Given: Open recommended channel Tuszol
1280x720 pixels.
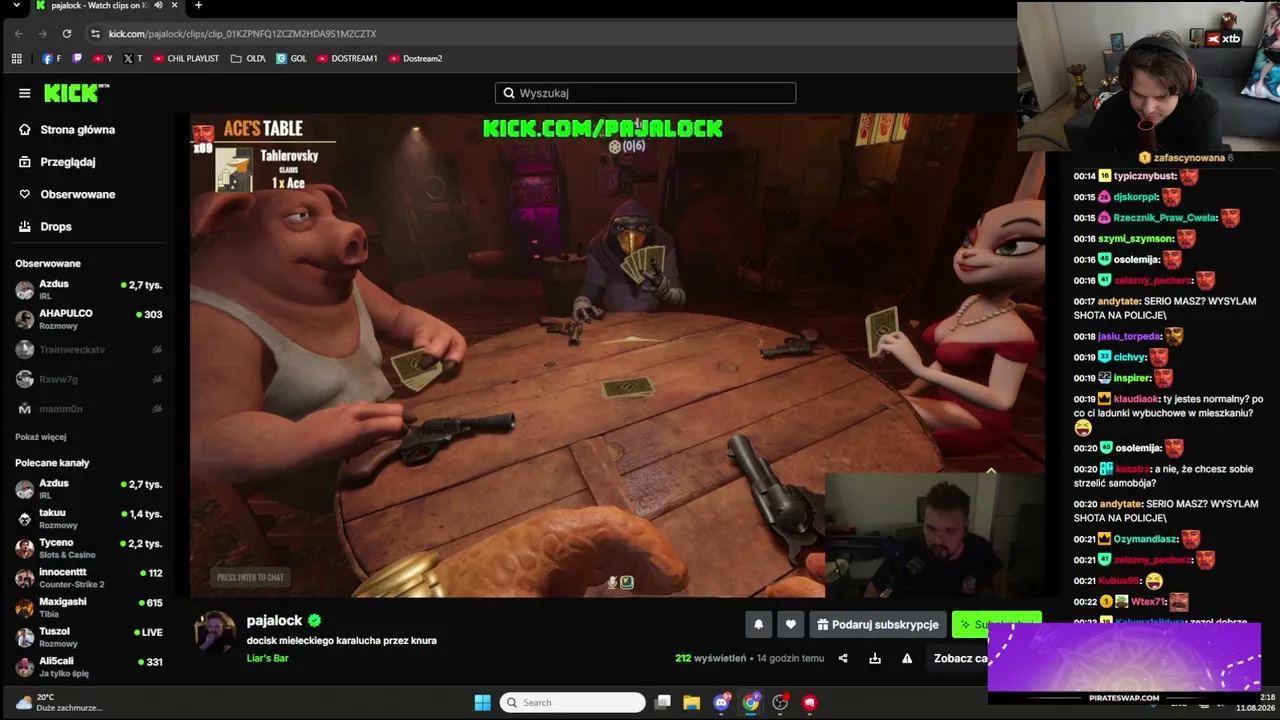Looking at the screenshot, I should [88, 637].
